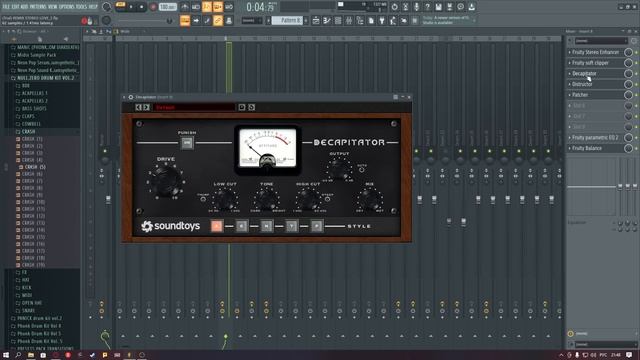Toggle the Distructor slot enable knob
Screen dimensions: 640x360
pos(628,84)
